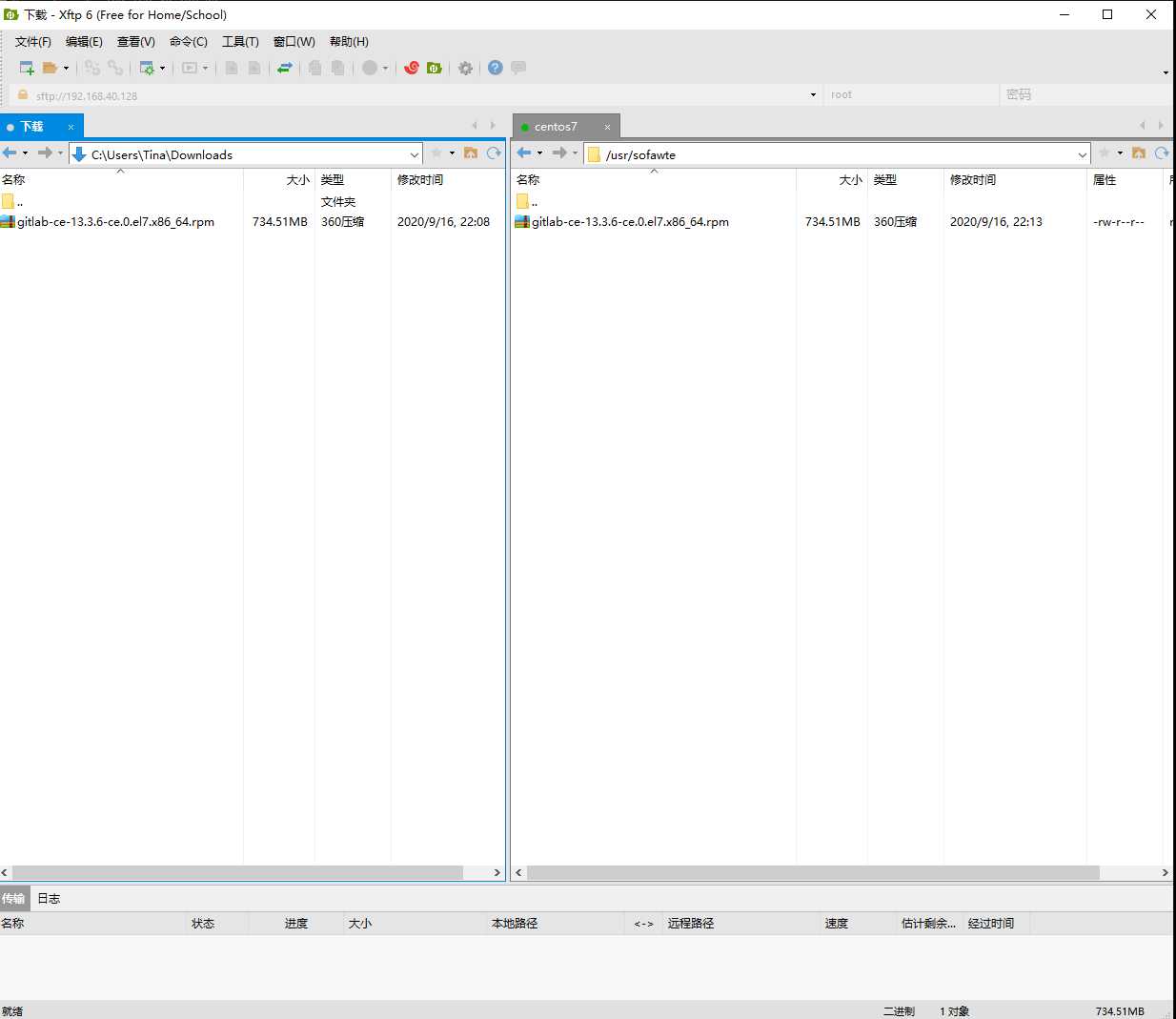Launch Xshell via red swirl icon
1176x1019 pixels.
tap(412, 68)
